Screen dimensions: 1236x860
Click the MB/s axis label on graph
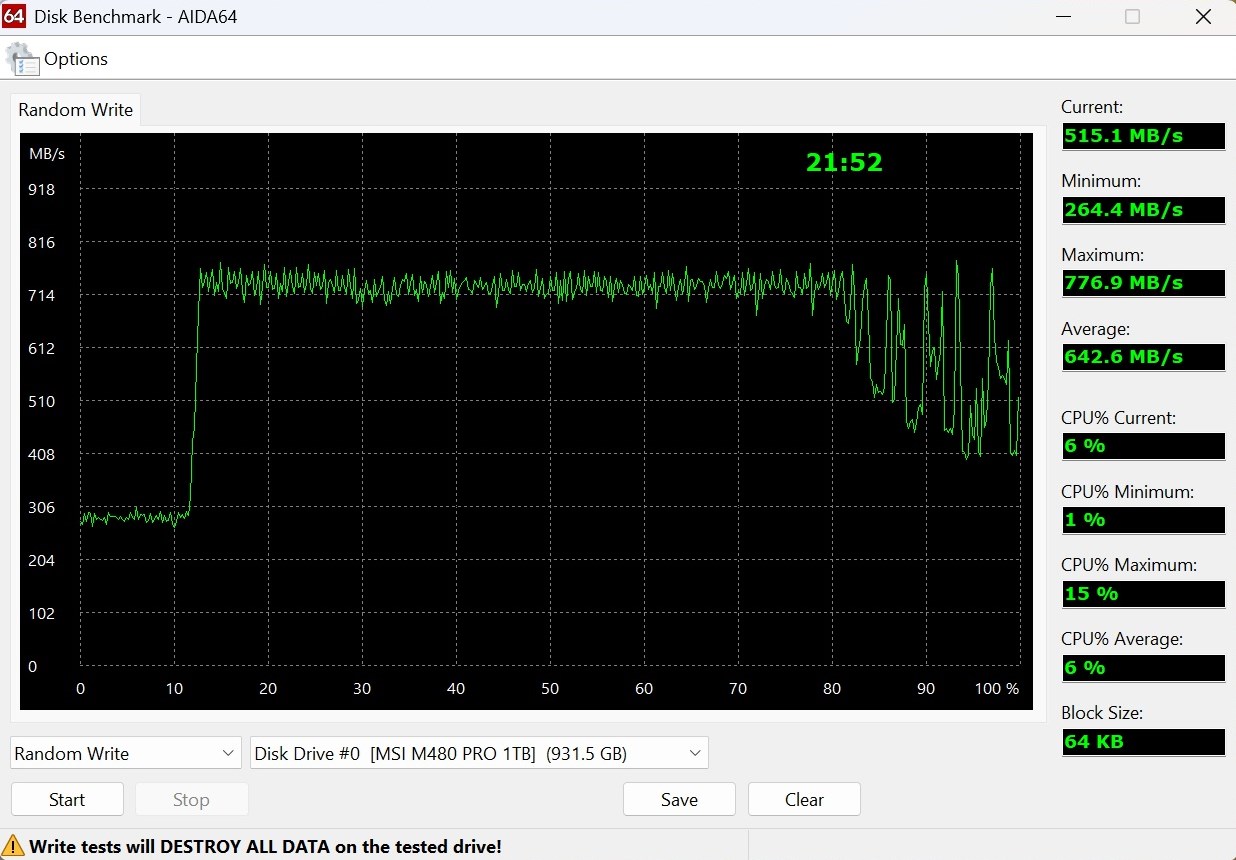[x=47, y=153]
